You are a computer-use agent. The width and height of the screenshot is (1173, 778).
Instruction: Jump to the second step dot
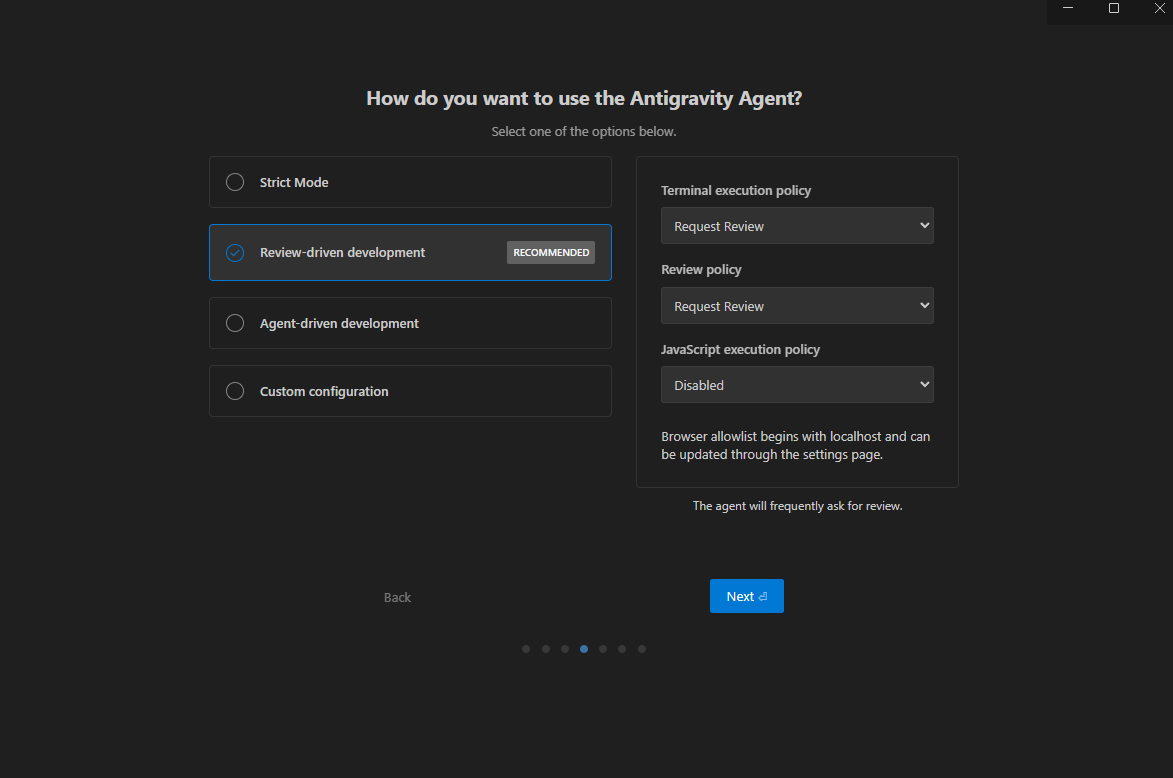546,649
